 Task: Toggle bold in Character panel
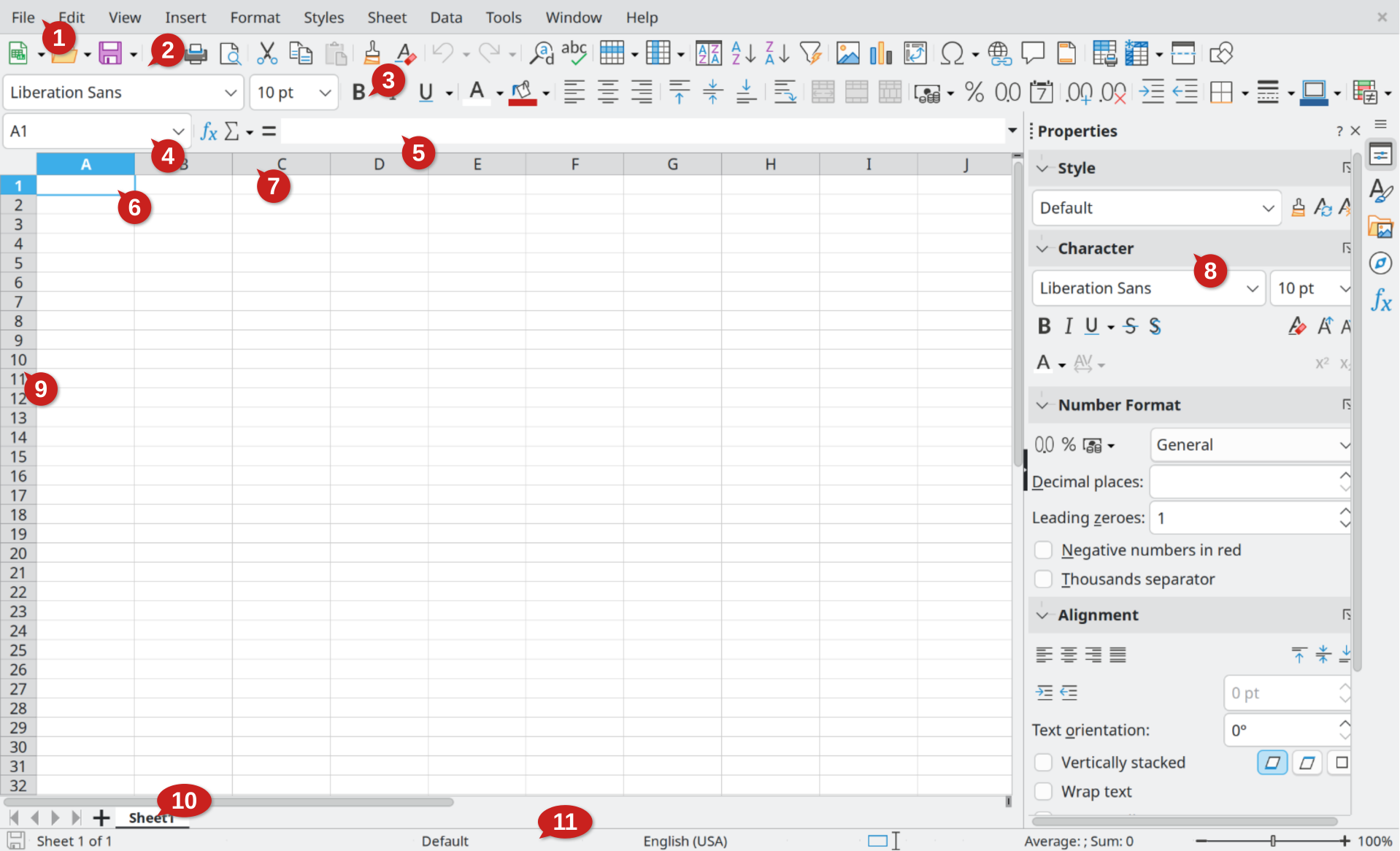pos(1043,326)
